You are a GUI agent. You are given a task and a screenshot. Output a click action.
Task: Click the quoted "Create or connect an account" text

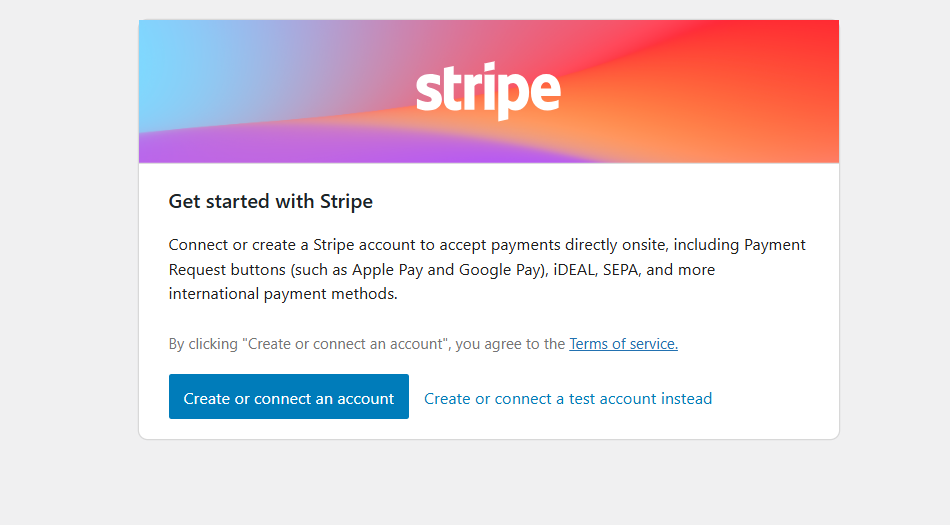pyautogui.click(x=345, y=344)
